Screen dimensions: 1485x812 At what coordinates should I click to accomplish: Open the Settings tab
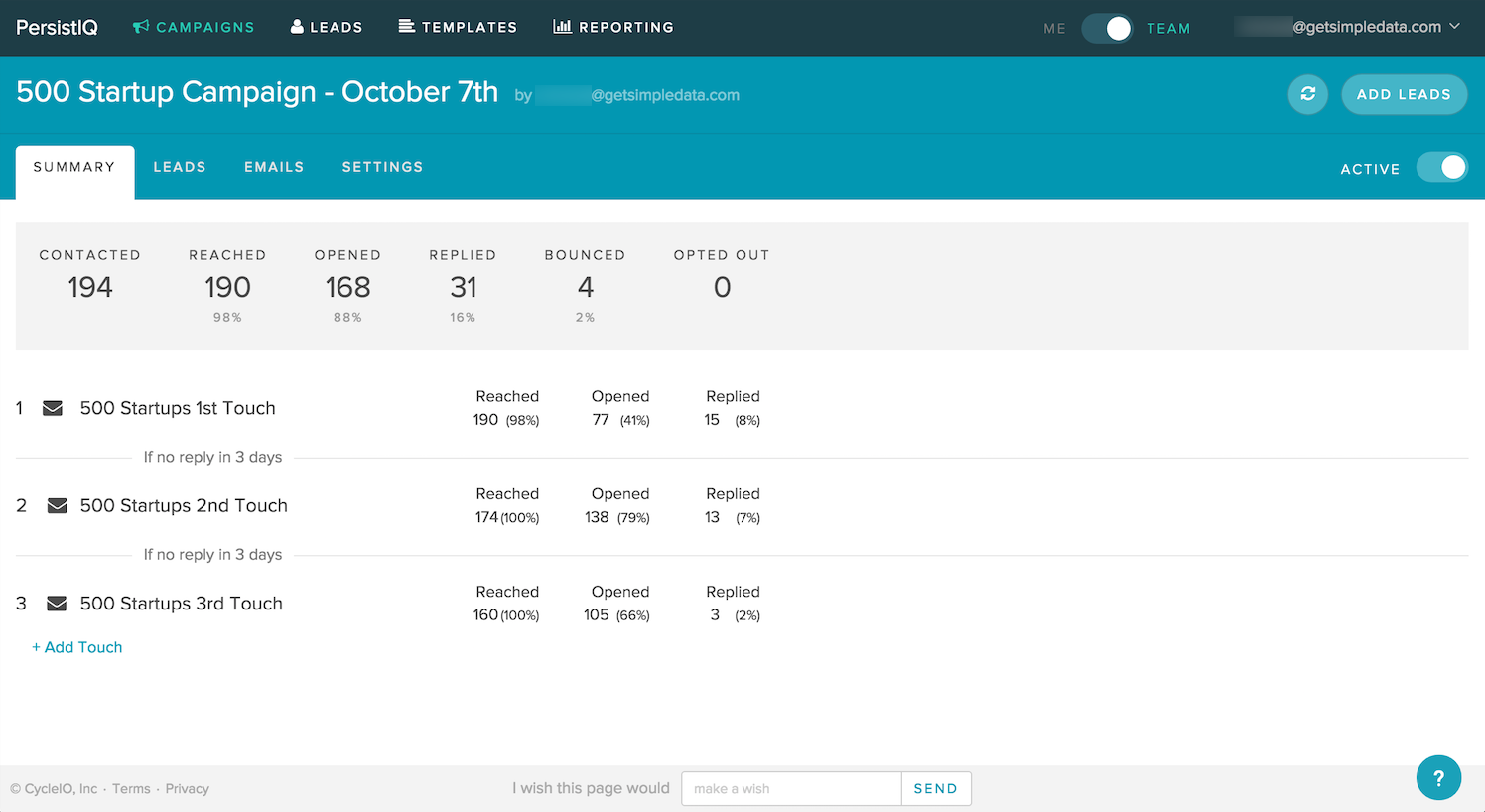coord(382,167)
